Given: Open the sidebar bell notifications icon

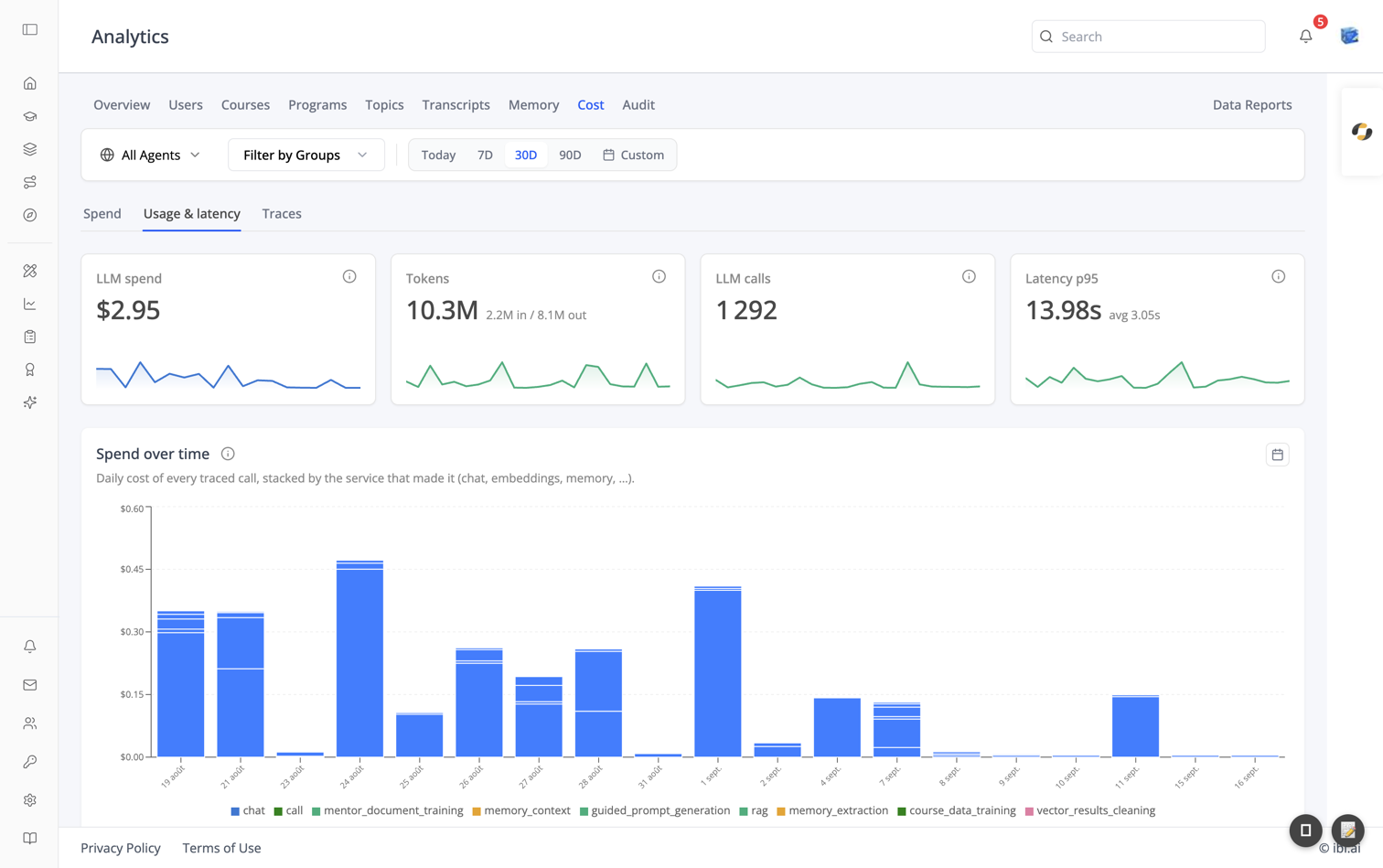Looking at the screenshot, I should click(30, 647).
